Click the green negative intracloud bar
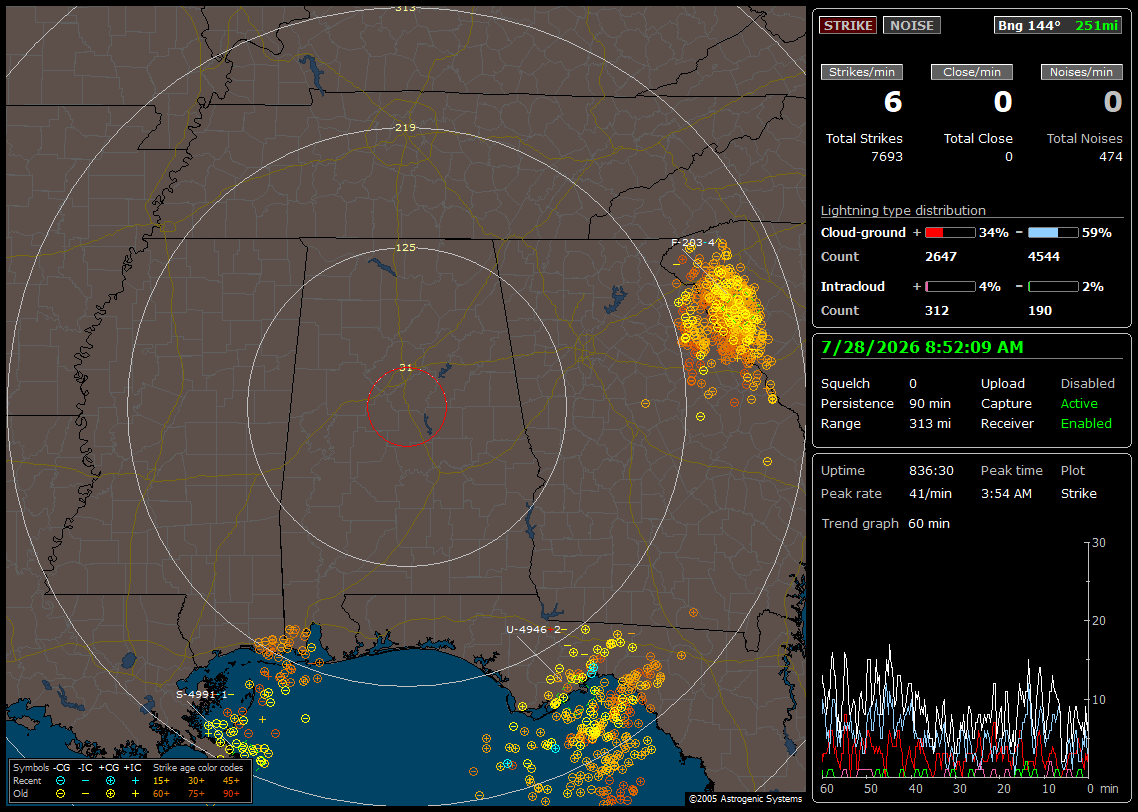This screenshot has width=1138, height=812. 1053,287
